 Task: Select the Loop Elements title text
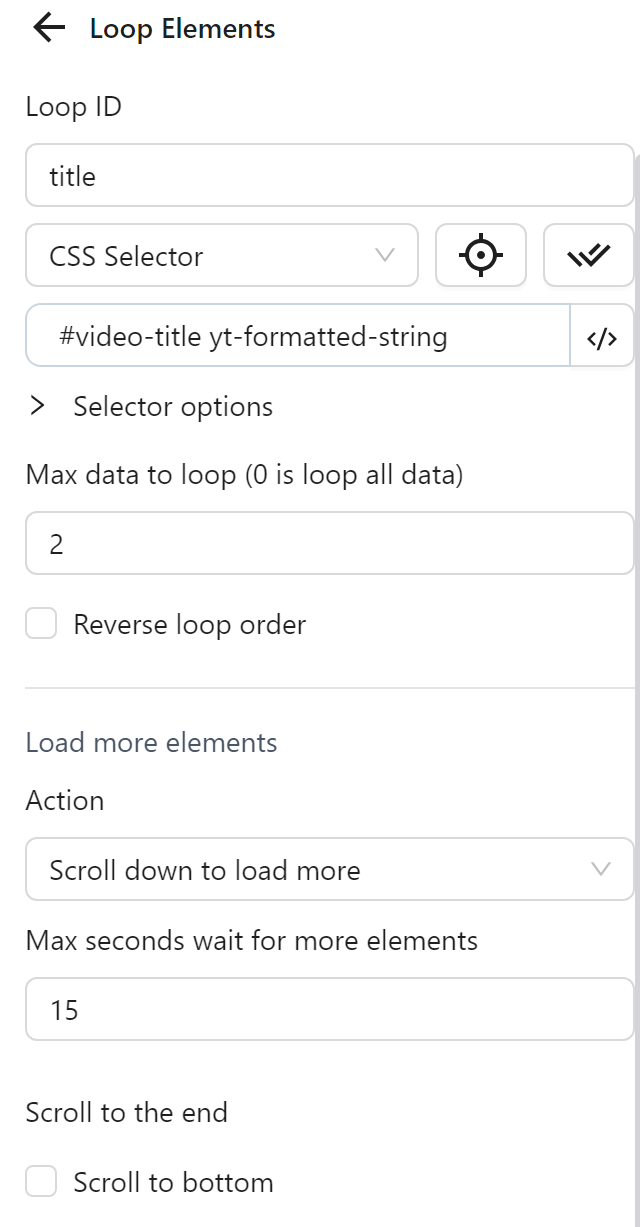point(182,28)
